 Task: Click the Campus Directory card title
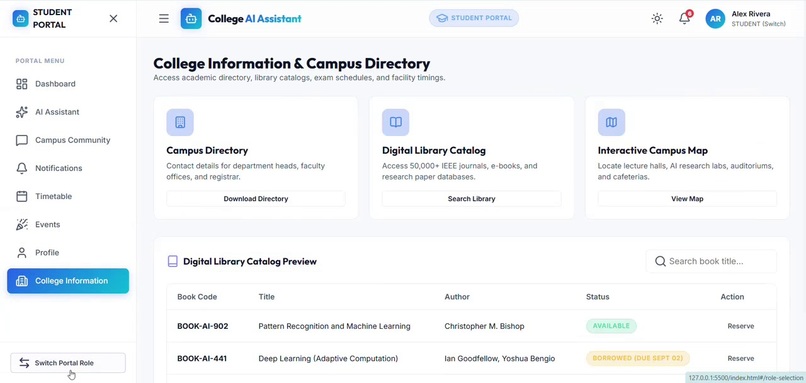(x=207, y=151)
